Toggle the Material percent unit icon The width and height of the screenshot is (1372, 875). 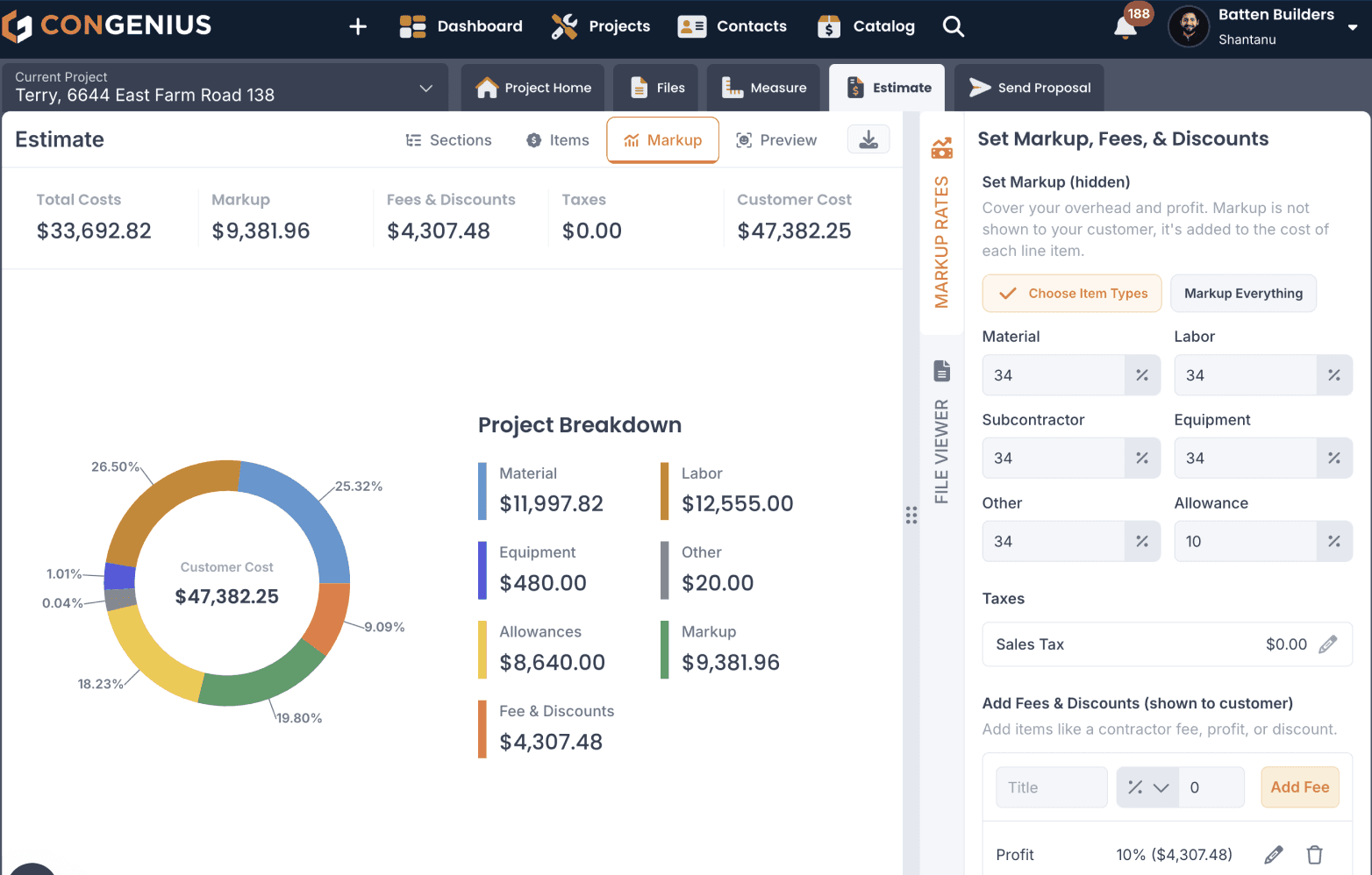[1142, 375]
